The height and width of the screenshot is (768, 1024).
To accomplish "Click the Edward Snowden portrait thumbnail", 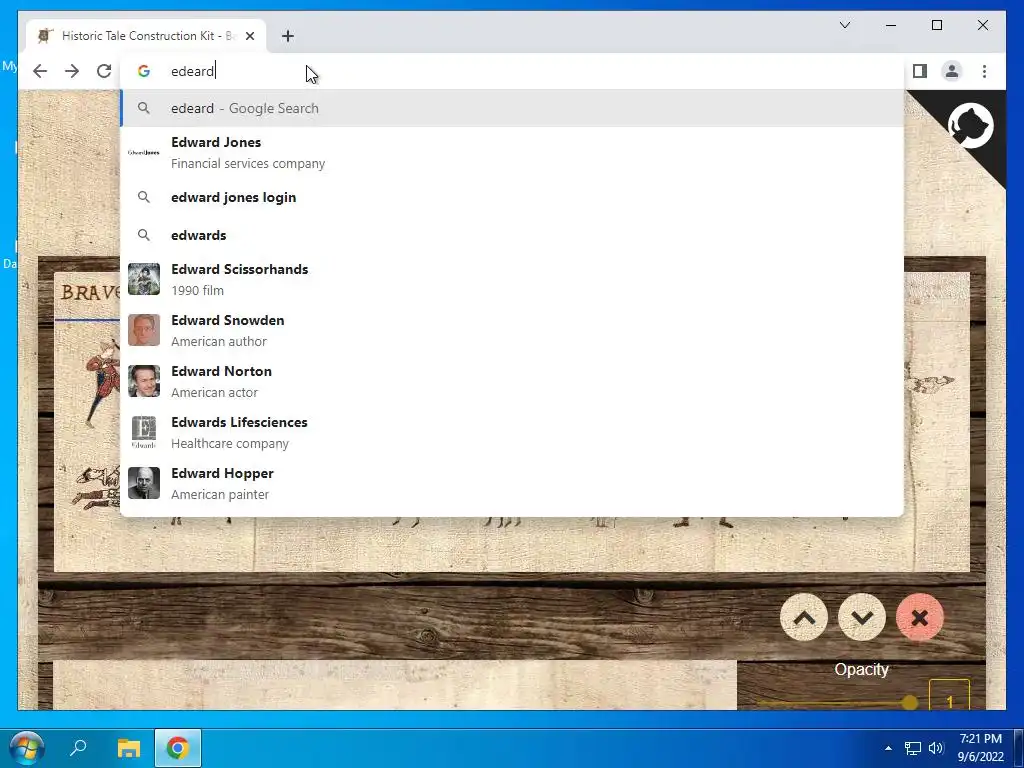I will click(144, 330).
